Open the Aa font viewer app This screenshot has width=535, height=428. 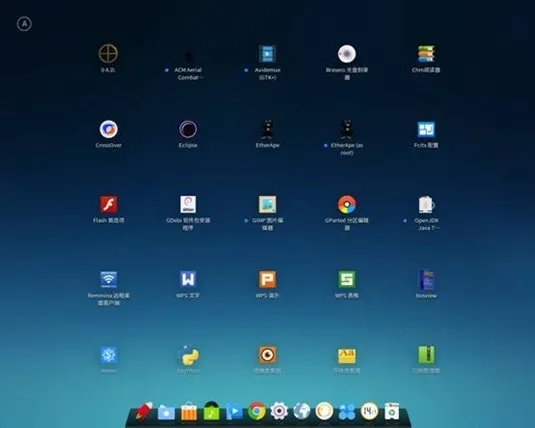click(x=347, y=355)
